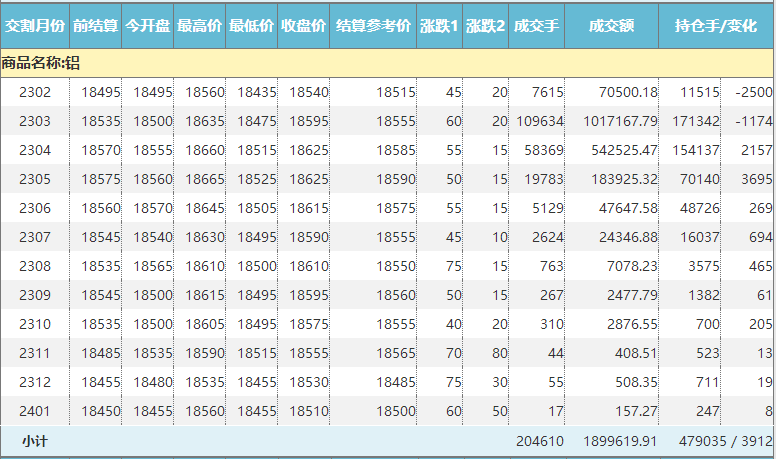This screenshot has width=776, height=459.
Task: Click the 收盘价 column header
Action: tap(304, 25)
